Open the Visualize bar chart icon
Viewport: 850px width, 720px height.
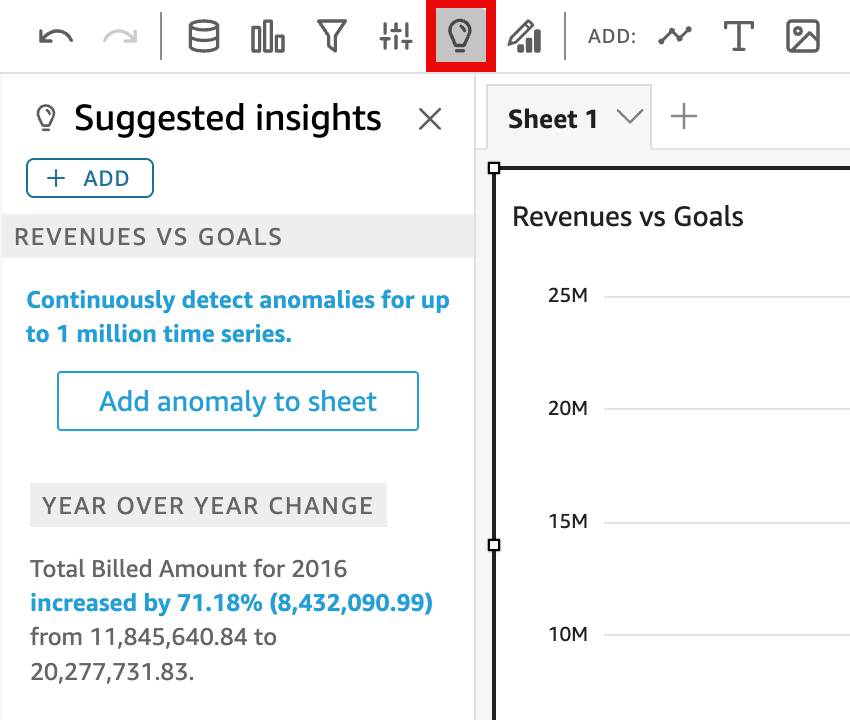pyautogui.click(x=268, y=36)
